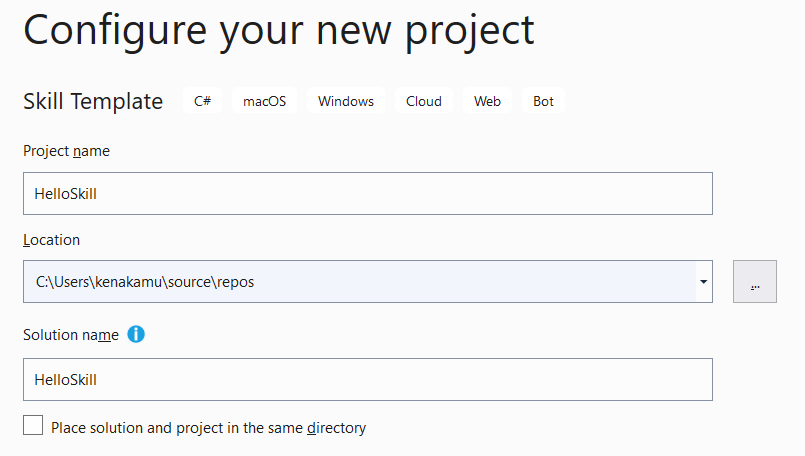Expand the Location dropdown arrow
This screenshot has width=805, height=456.
pyautogui.click(x=704, y=282)
